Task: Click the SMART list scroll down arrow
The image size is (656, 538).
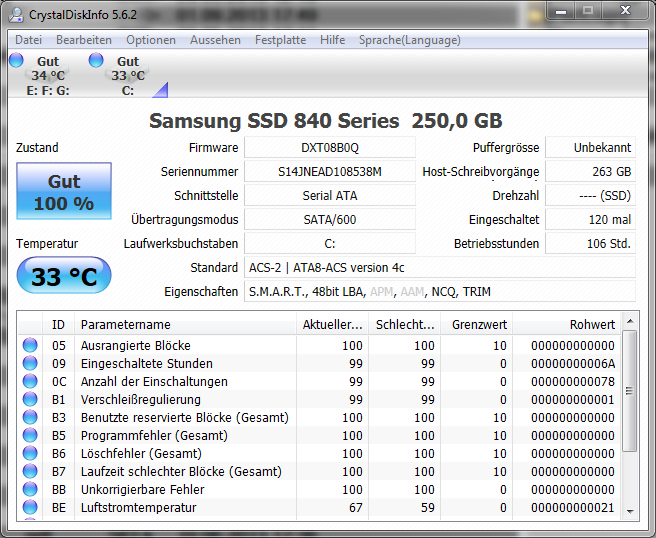Action: pyautogui.click(x=630, y=512)
